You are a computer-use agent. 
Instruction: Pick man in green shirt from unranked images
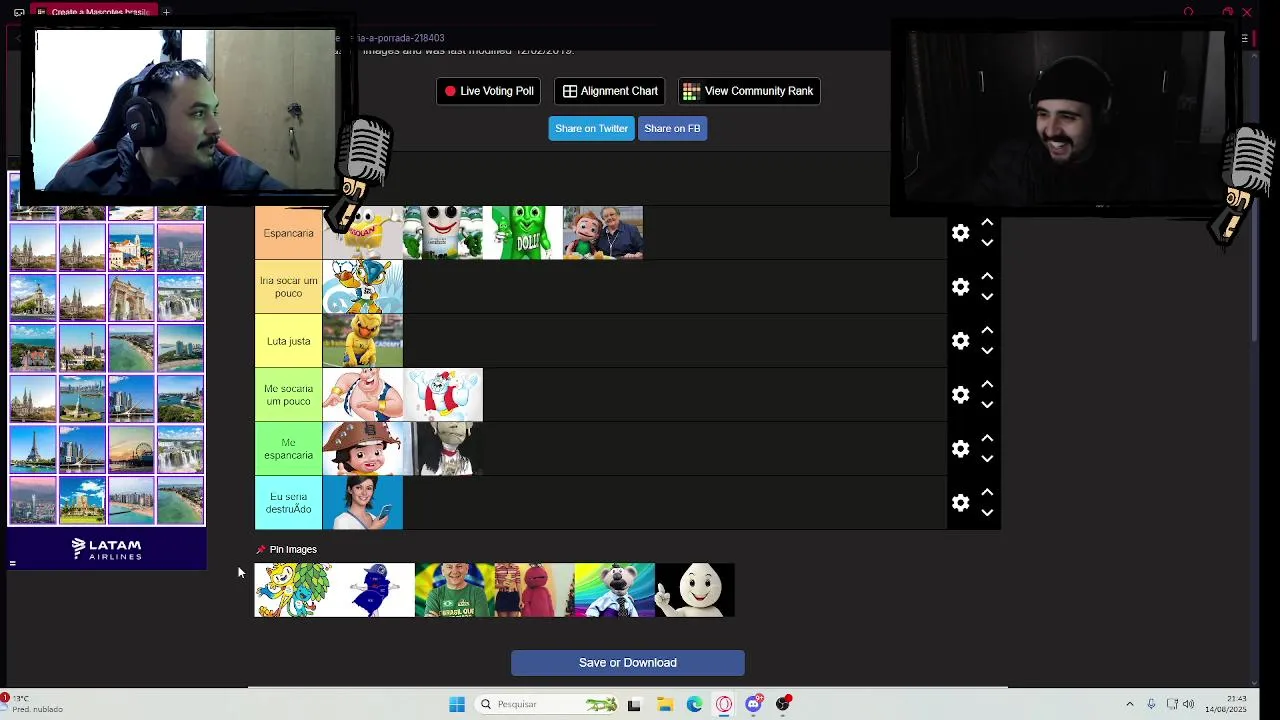(x=455, y=590)
